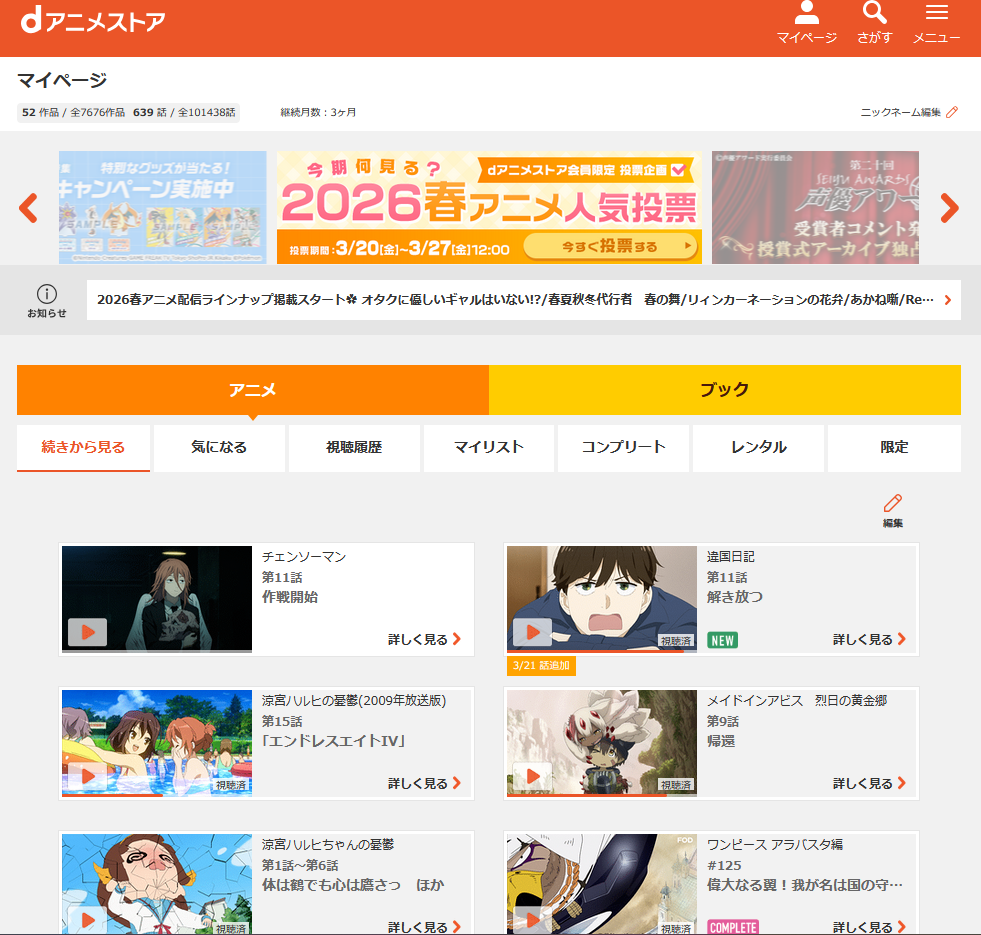Click the メイドインアビス 烈日の黄金郷 title

pos(796,700)
